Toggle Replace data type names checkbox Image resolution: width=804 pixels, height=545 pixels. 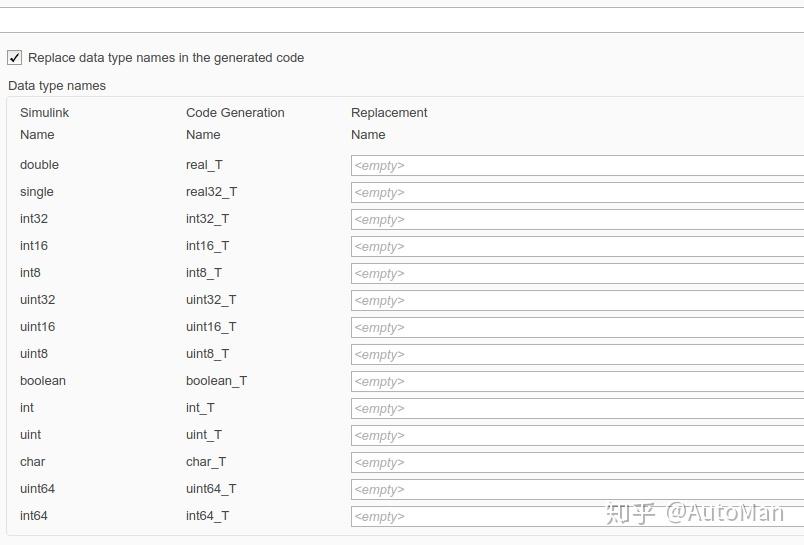coord(15,58)
